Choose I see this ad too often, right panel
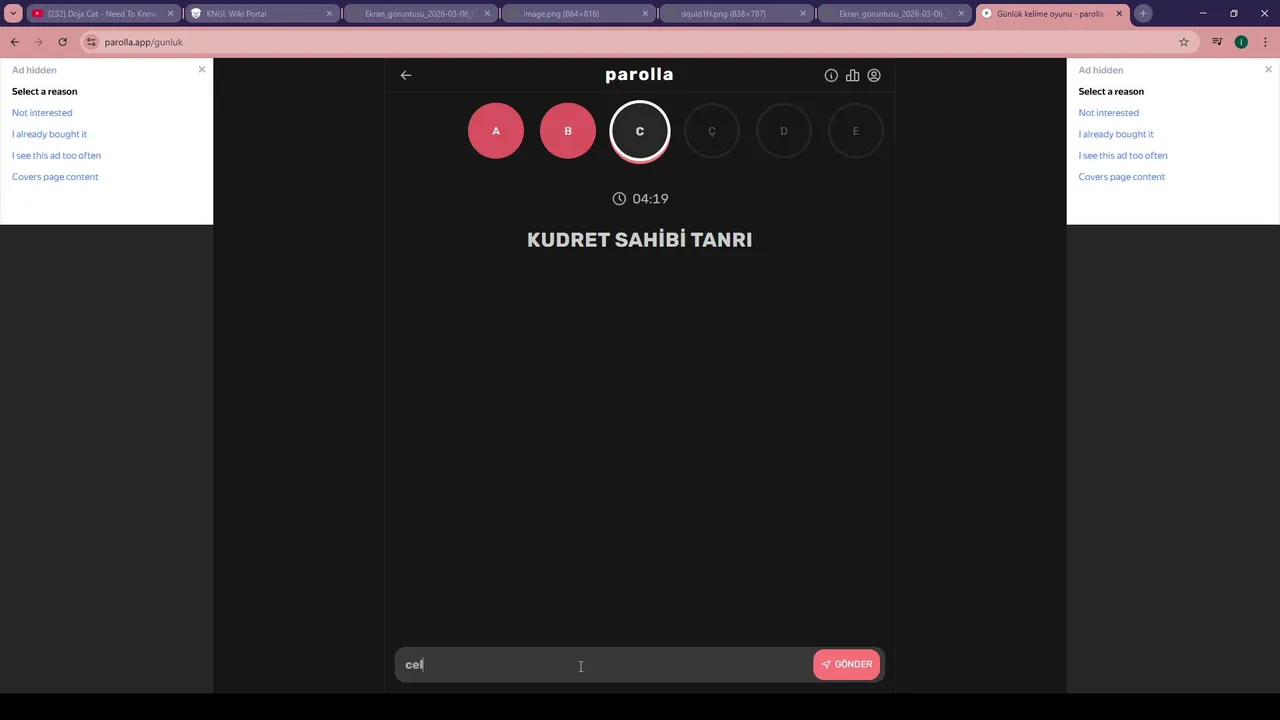This screenshot has height=720, width=1280. tap(1123, 155)
